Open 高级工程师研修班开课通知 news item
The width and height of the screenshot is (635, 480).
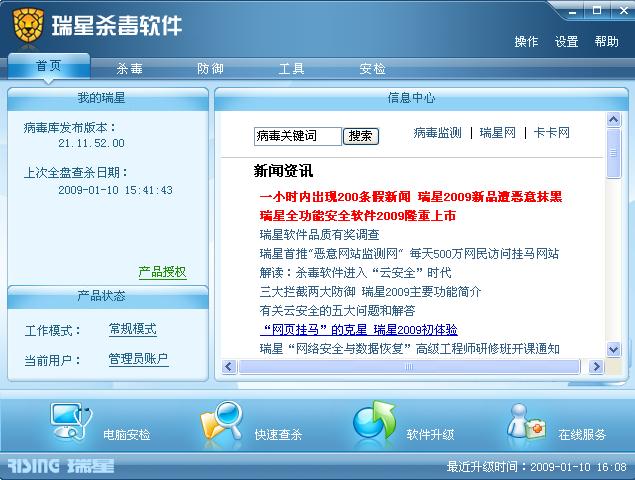coord(409,348)
